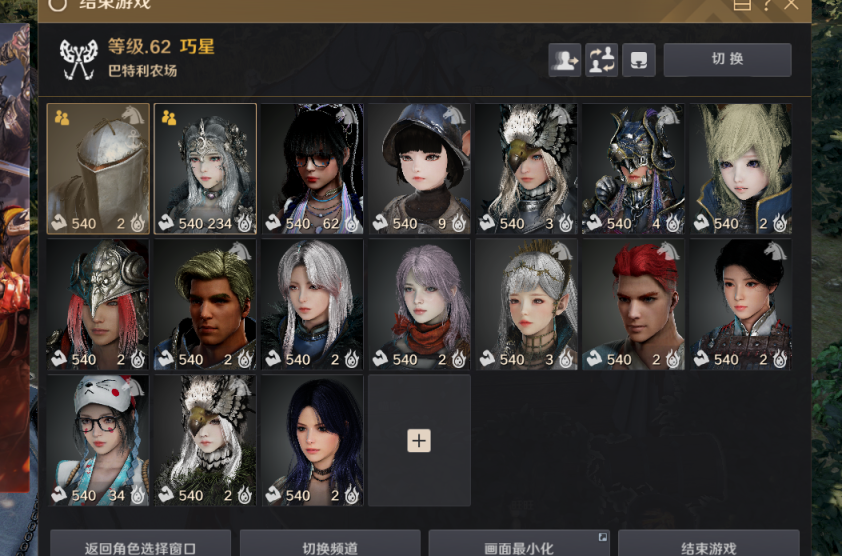Select the blonde fox-eared character portrait
Screen dimensions: 842x556
tap(741, 169)
